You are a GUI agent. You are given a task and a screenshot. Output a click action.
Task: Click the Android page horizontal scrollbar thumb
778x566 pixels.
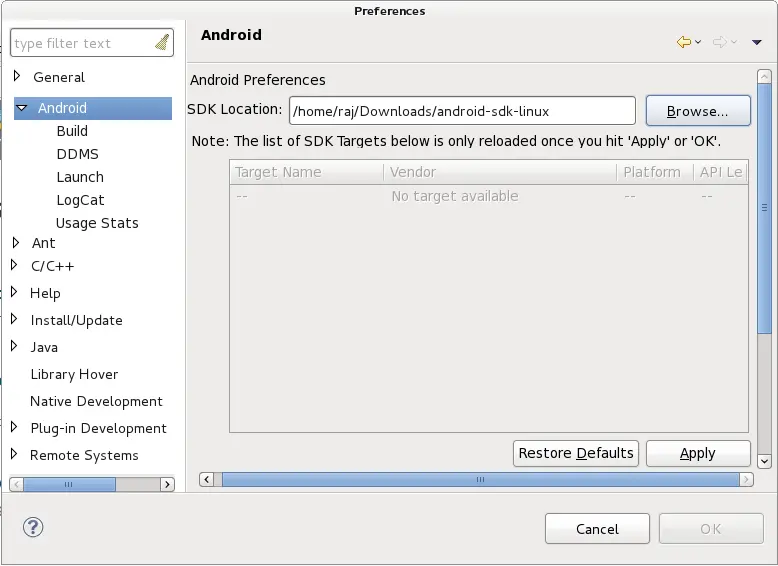[x=480, y=479]
